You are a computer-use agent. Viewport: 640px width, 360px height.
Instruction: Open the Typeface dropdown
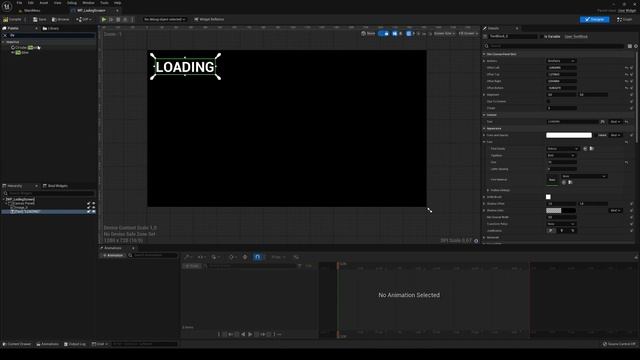point(561,156)
